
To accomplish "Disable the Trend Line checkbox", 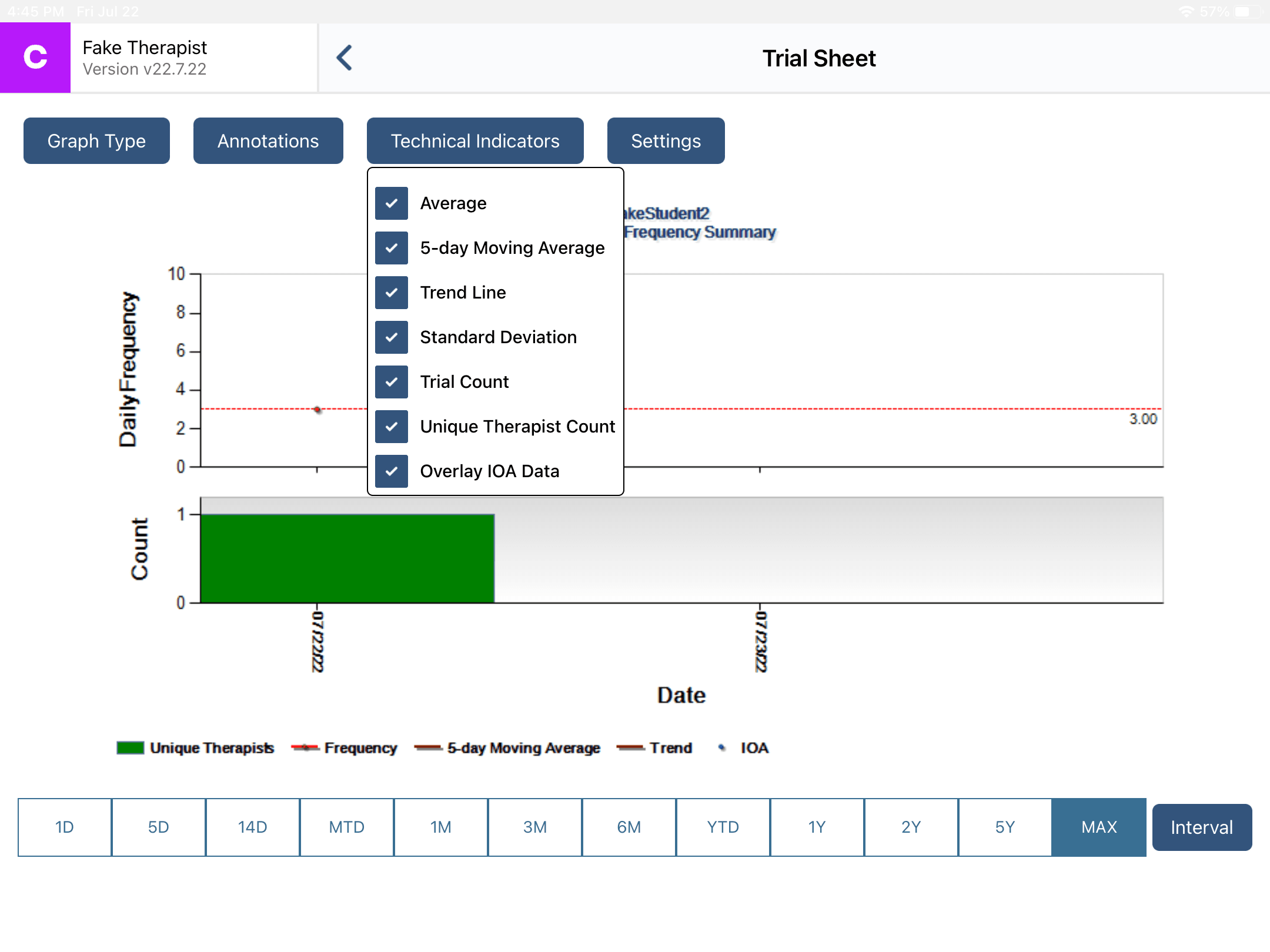I will click(x=392, y=293).
